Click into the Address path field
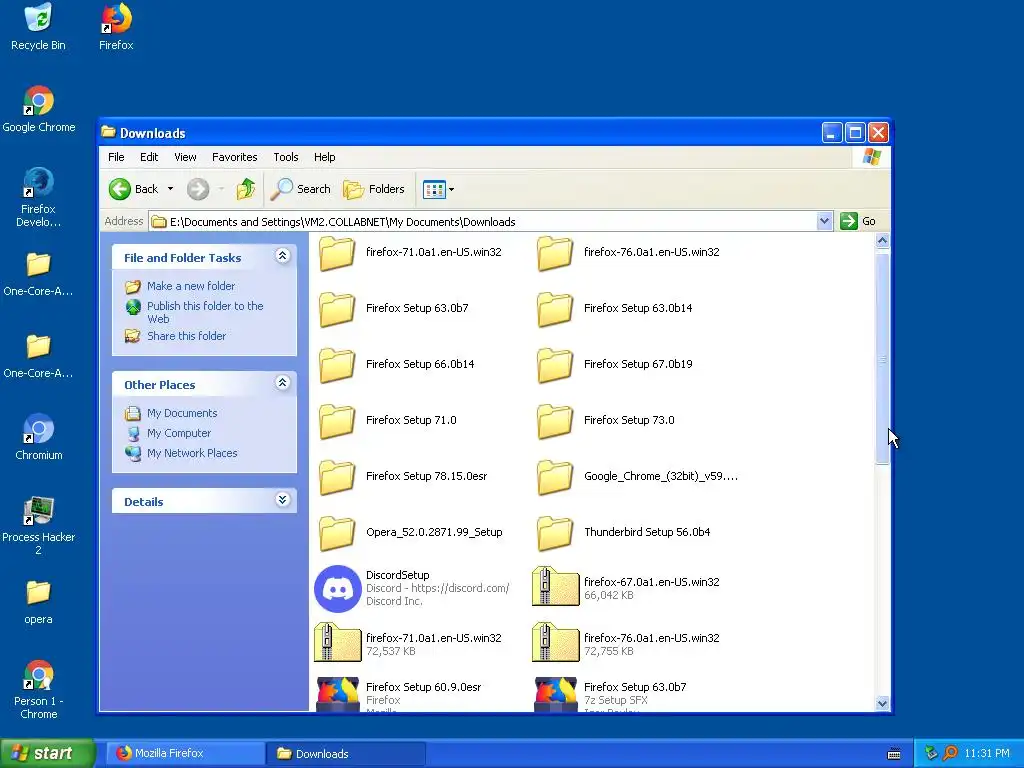This screenshot has width=1024, height=768. point(483,221)
